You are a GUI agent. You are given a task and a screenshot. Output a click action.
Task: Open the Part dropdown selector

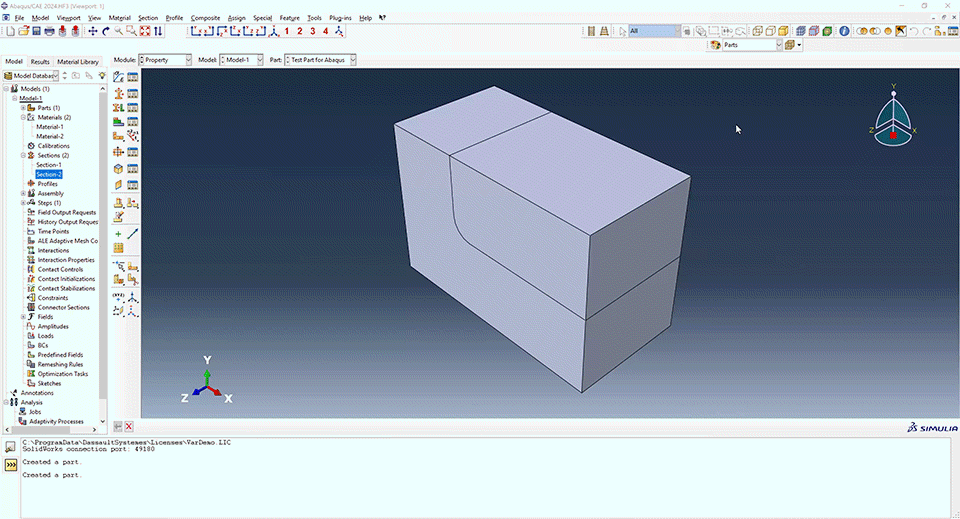pos(322,60)
